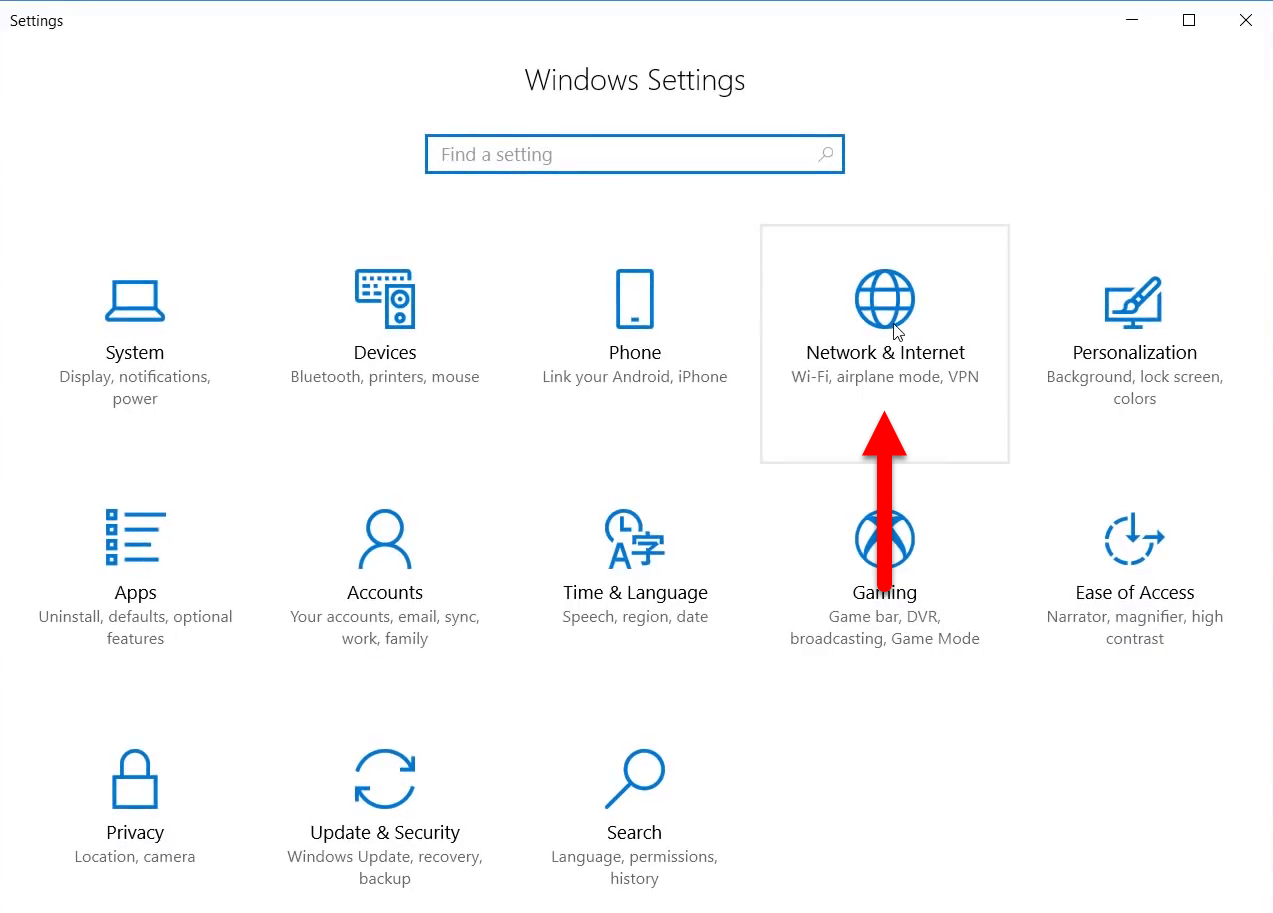Screen dimensions: 1273x913
Task: Click the magnifier in Find a setting box
Action: point(826,154)
